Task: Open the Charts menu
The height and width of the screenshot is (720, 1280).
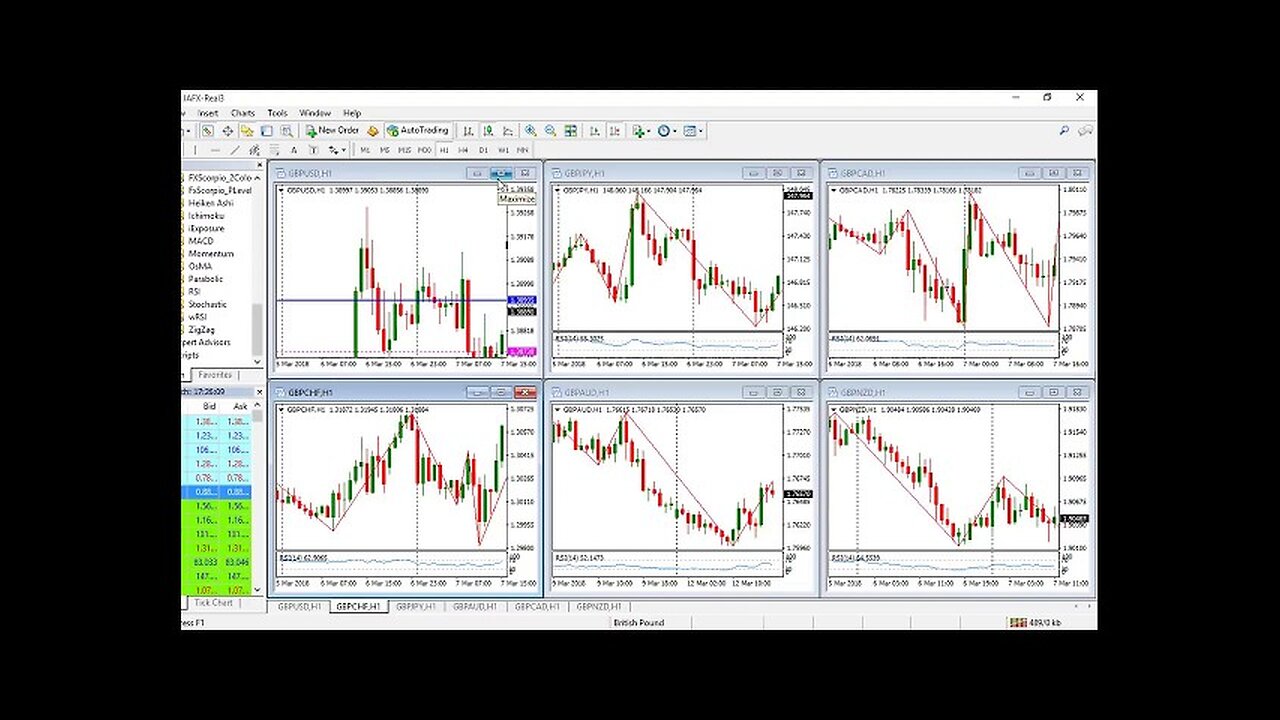Action: 243,113
